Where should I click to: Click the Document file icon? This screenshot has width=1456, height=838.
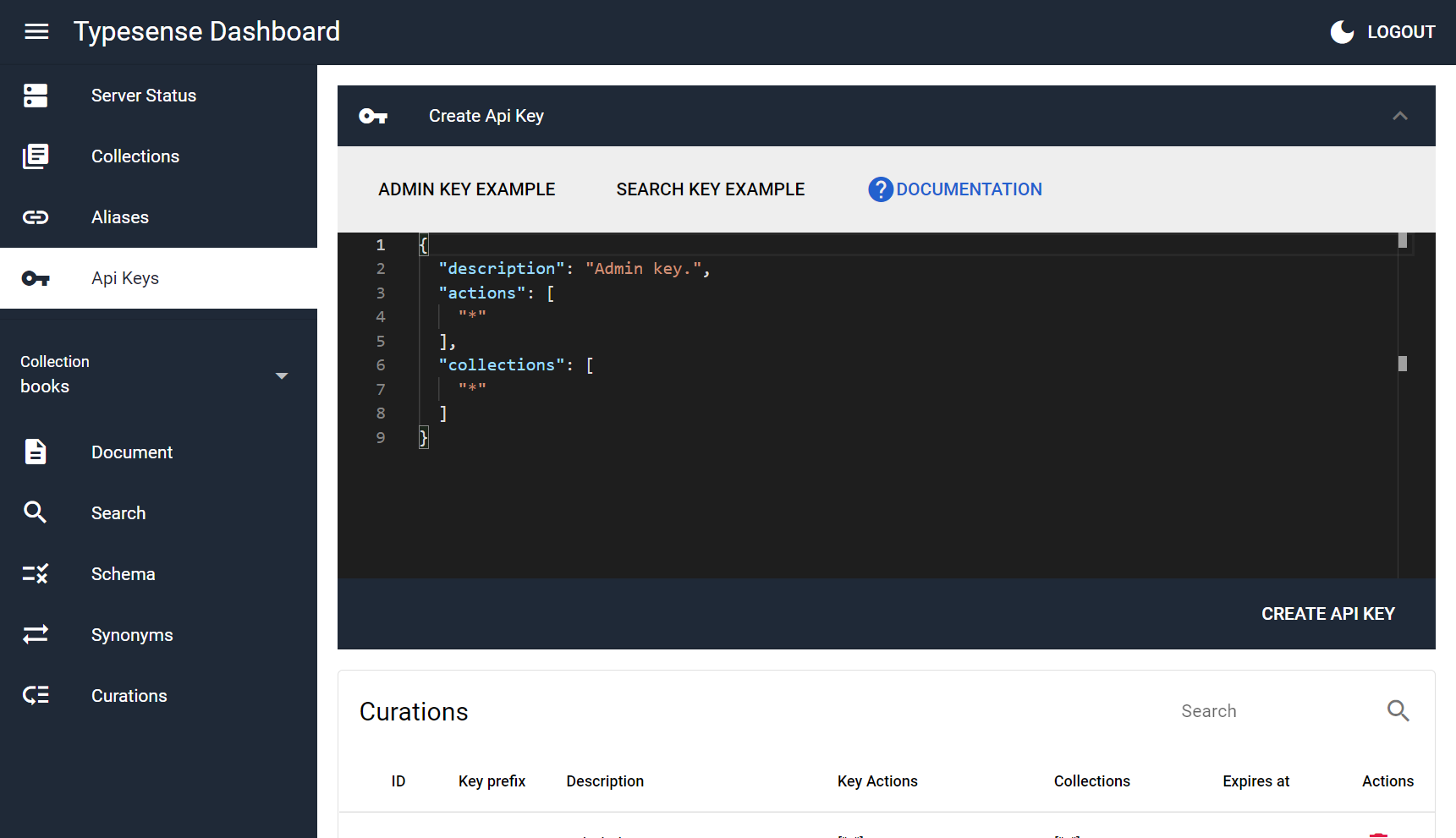tap(36, 452)
